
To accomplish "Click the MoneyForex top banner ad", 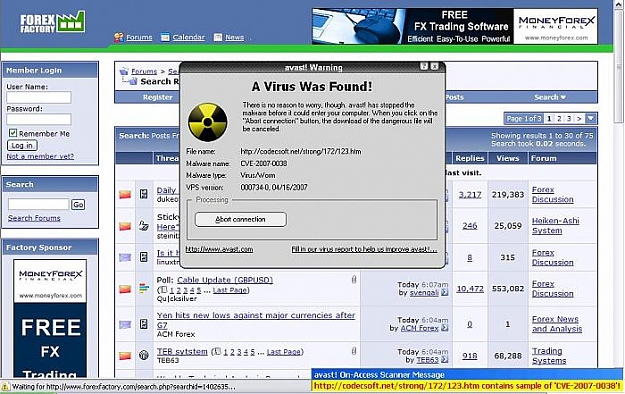I will click(455, 26).
